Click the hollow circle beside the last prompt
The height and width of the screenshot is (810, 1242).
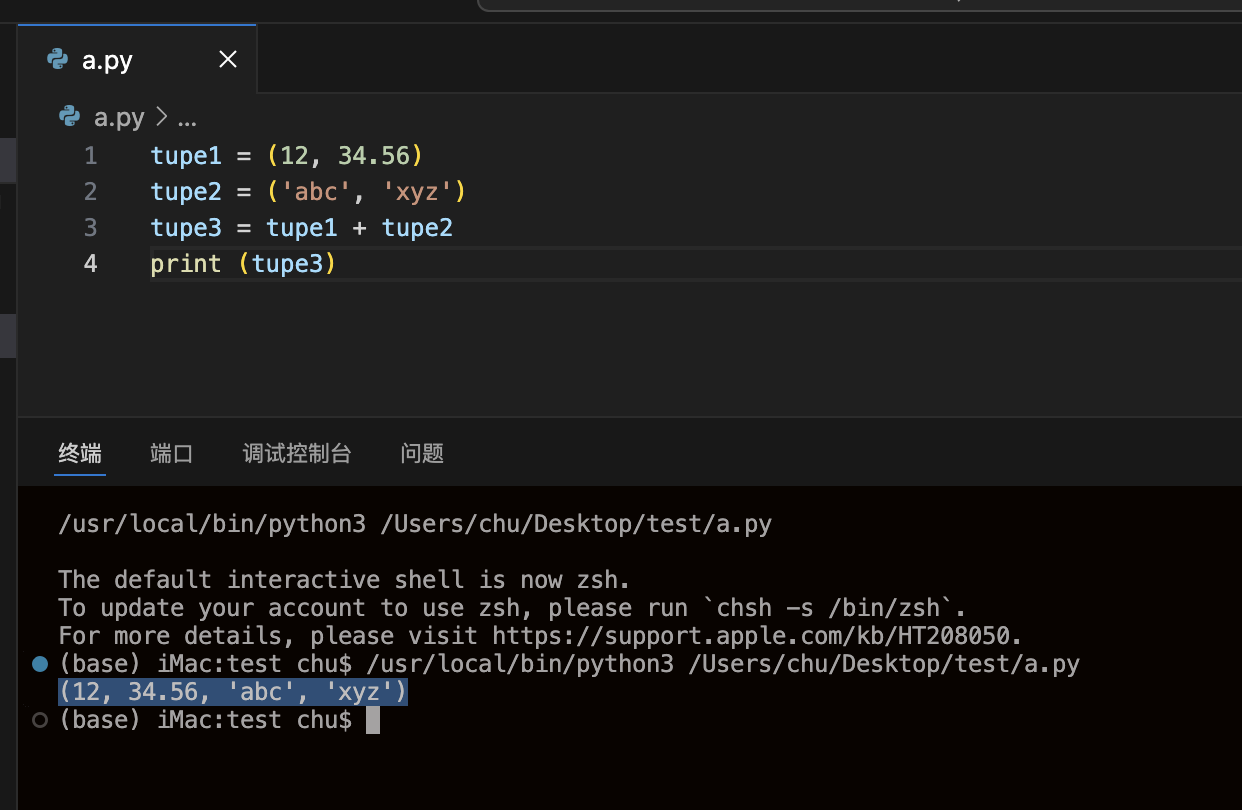(40, 720)
